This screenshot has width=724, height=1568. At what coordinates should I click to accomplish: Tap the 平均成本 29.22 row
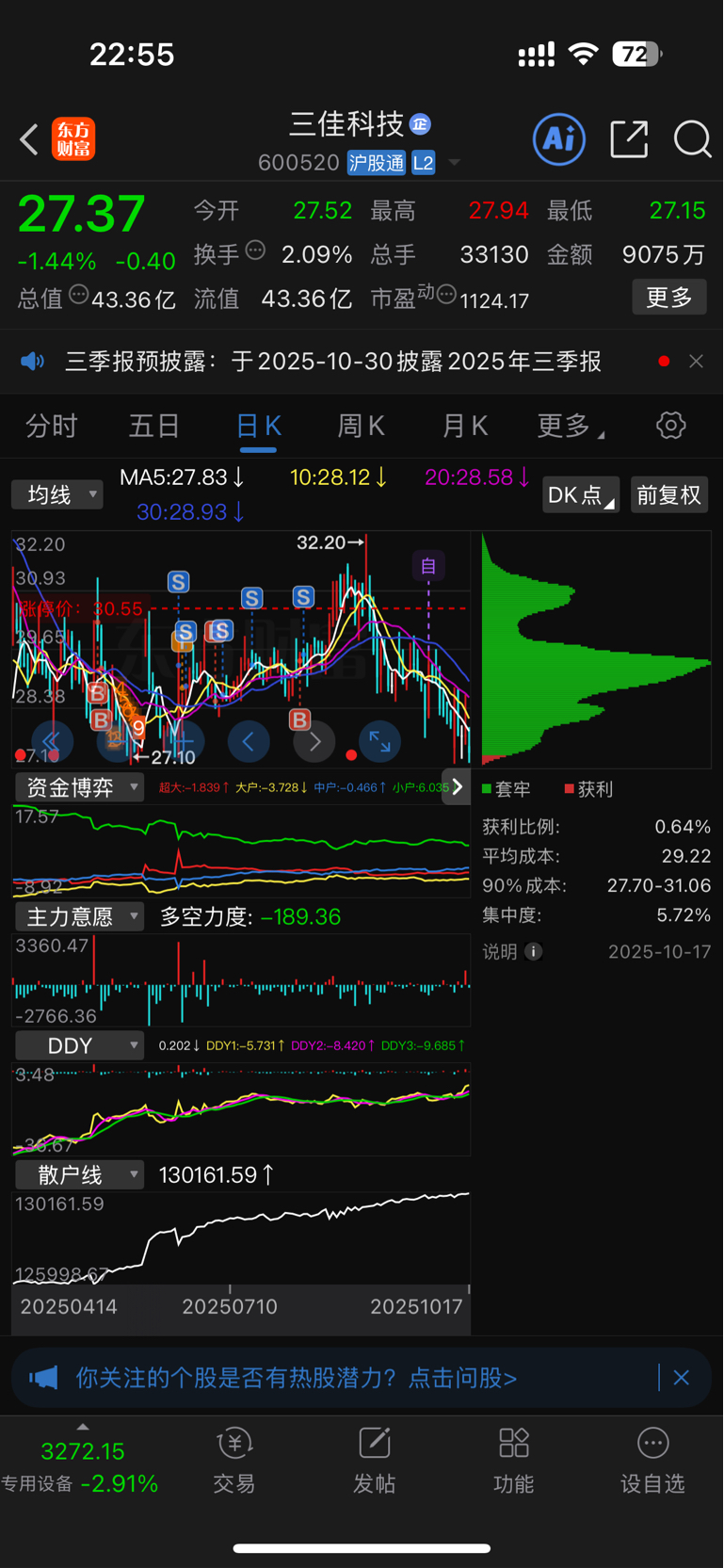[597, 857]
